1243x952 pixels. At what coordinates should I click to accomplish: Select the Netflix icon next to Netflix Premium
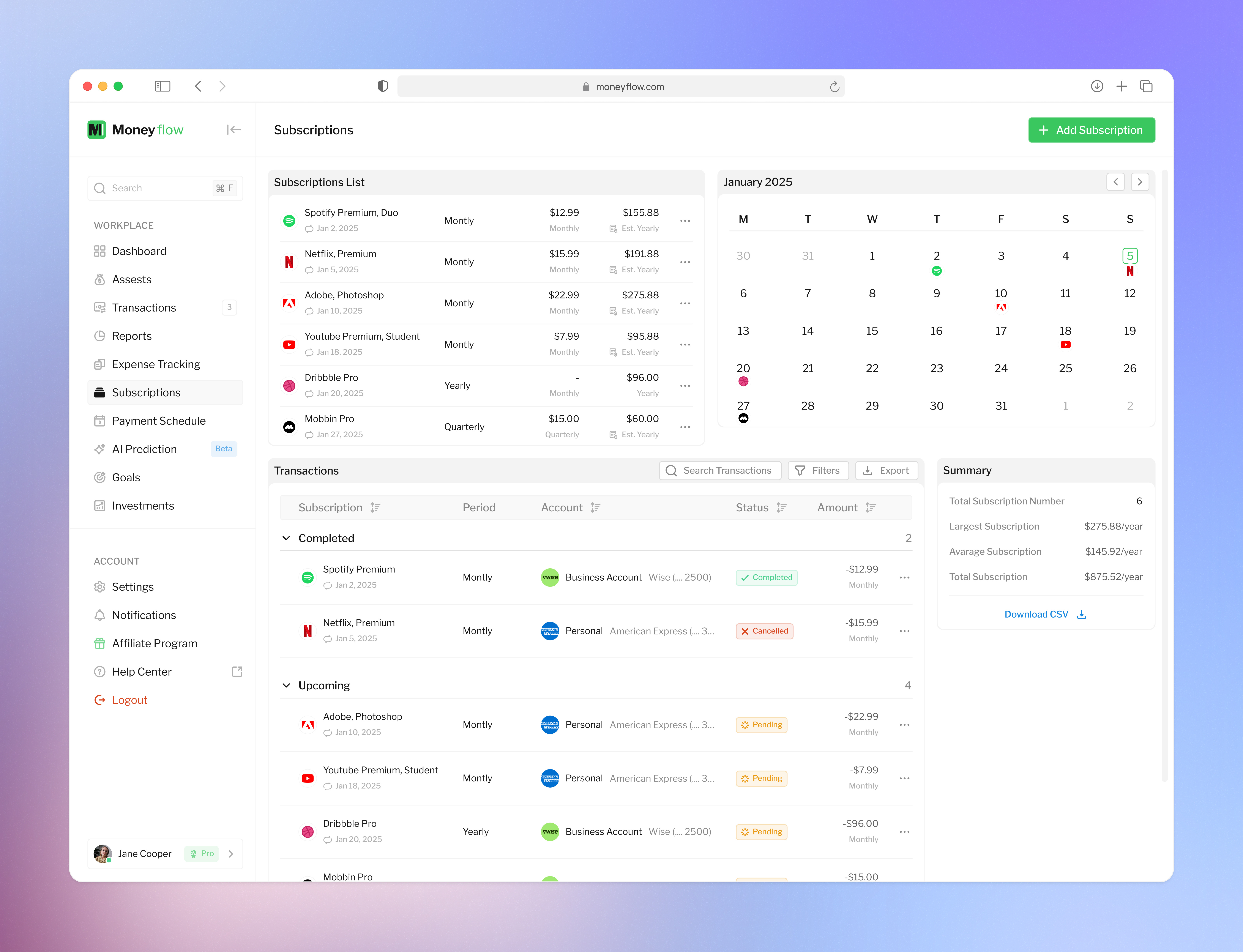289,261
